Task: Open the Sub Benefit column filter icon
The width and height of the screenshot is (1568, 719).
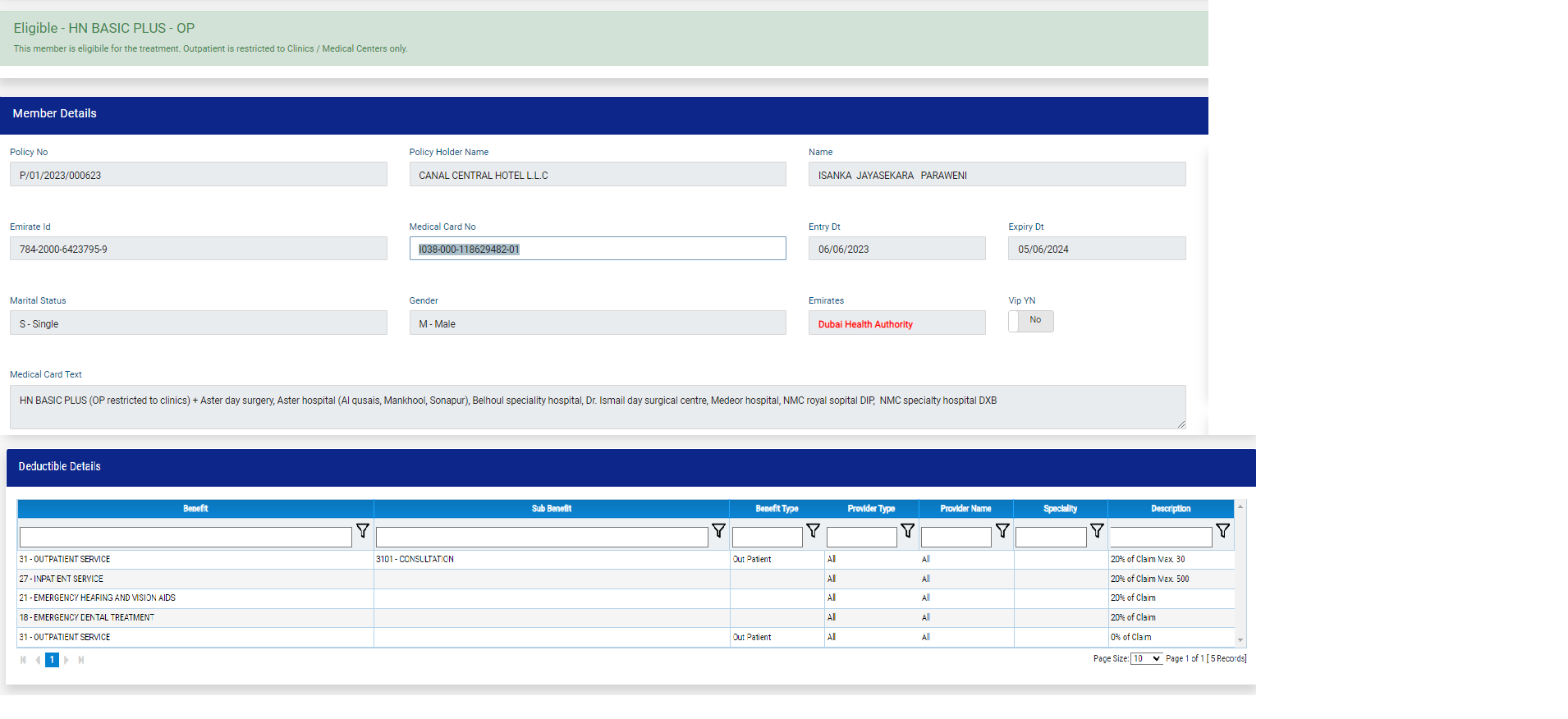Action: tap(718, 531)
